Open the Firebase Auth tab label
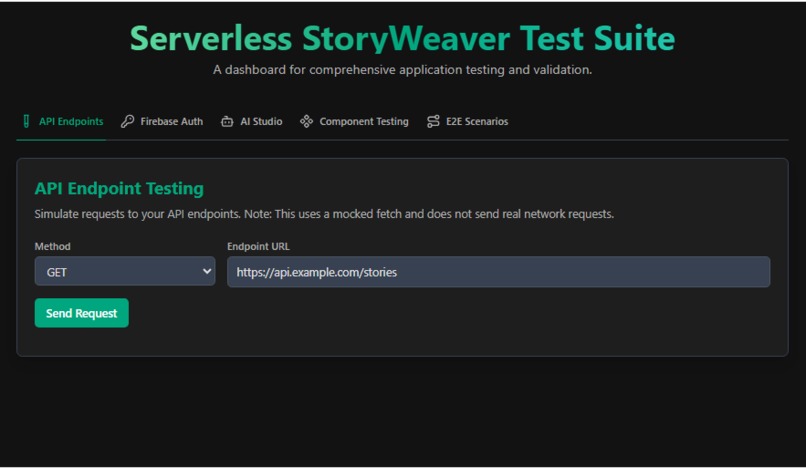The width and height of the screenshot is (806, 468). tap(172, 121)
